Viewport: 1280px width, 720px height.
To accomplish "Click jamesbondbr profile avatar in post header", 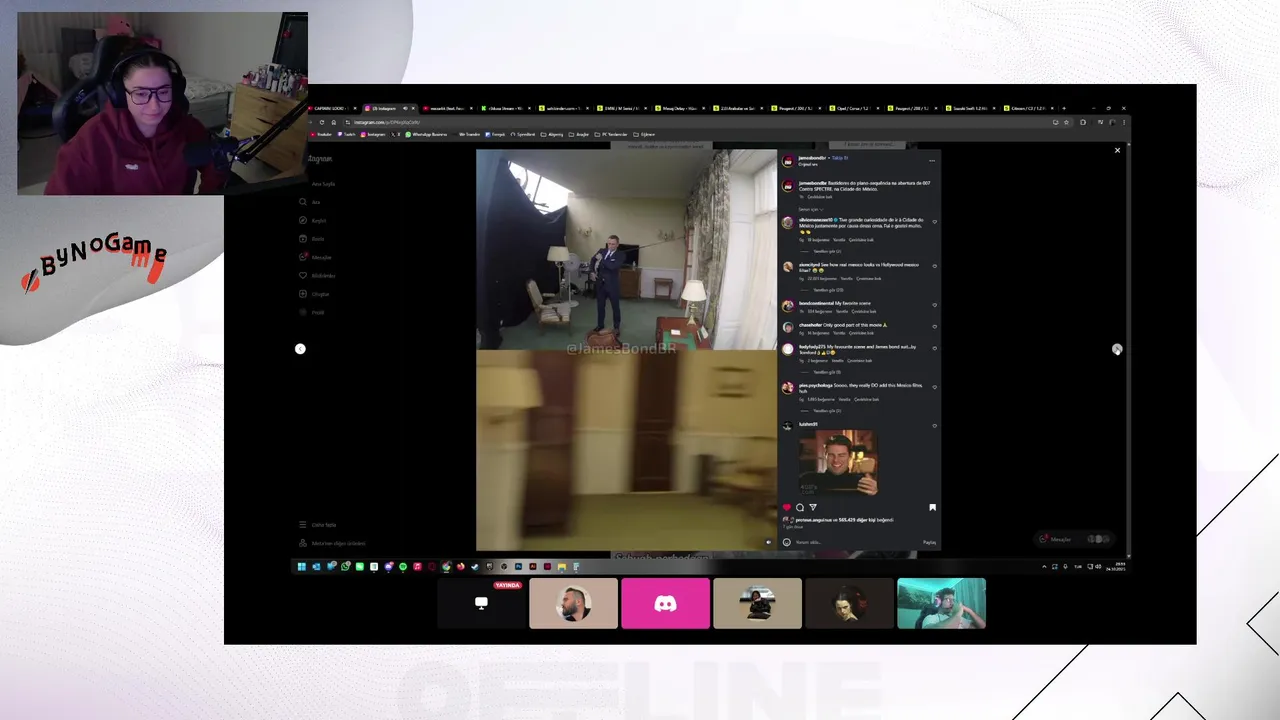I will [x=788, y=161].
